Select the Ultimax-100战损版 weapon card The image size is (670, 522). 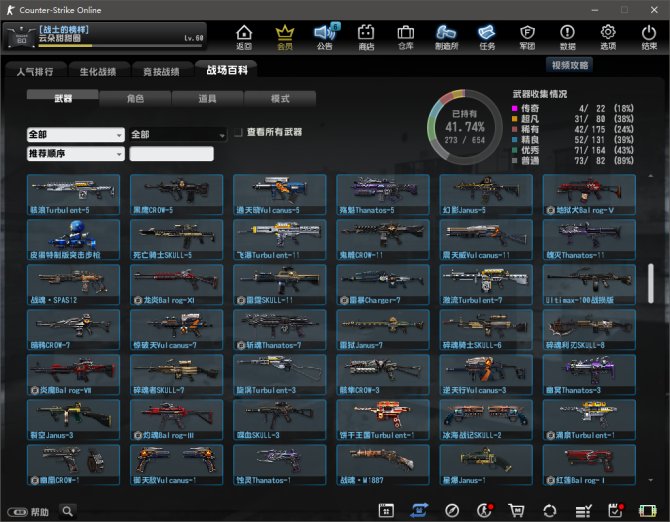[589, 284]
